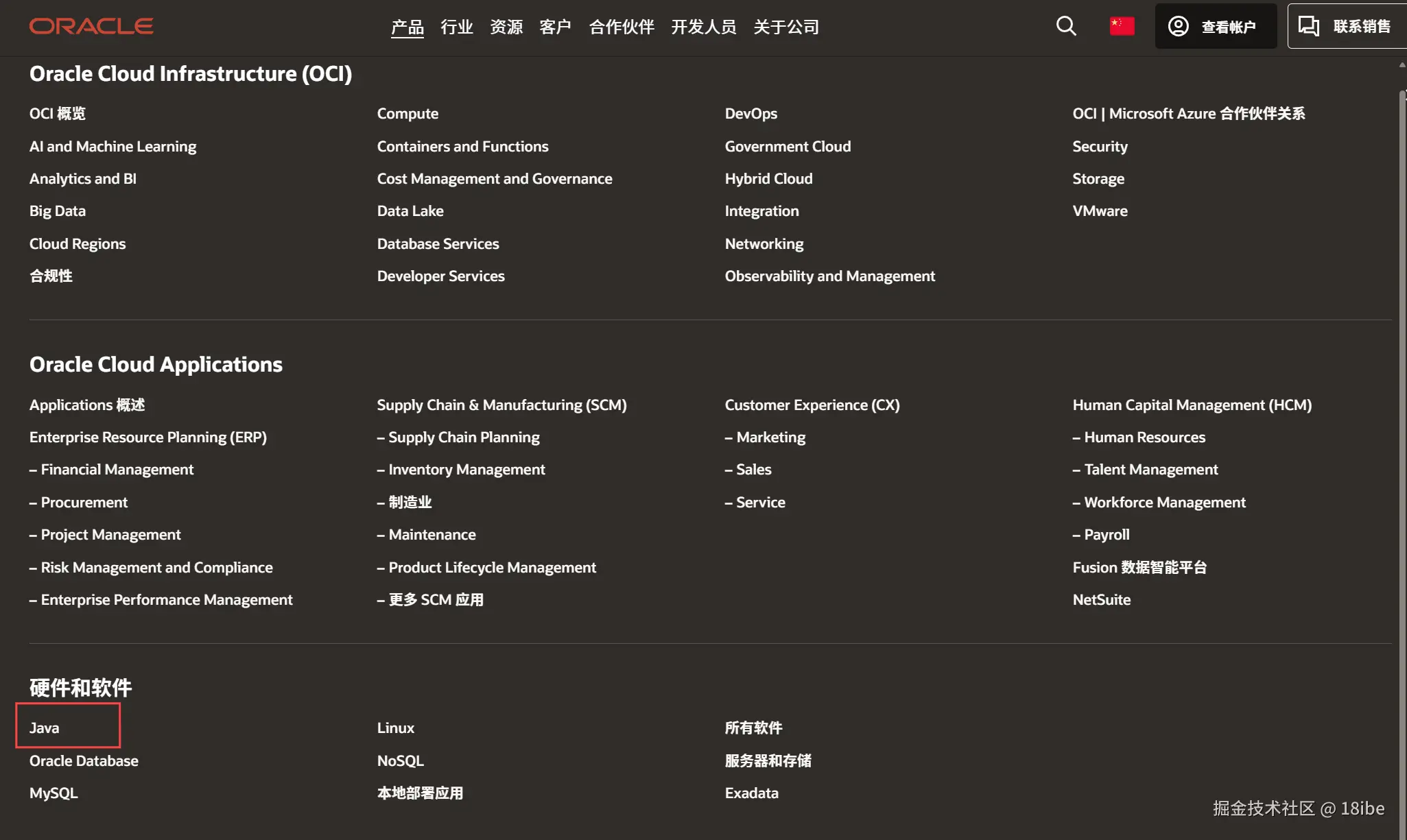Expand the 资源 navigation menu
Viewport: 1407px width, 840px height.
(506, 27)
